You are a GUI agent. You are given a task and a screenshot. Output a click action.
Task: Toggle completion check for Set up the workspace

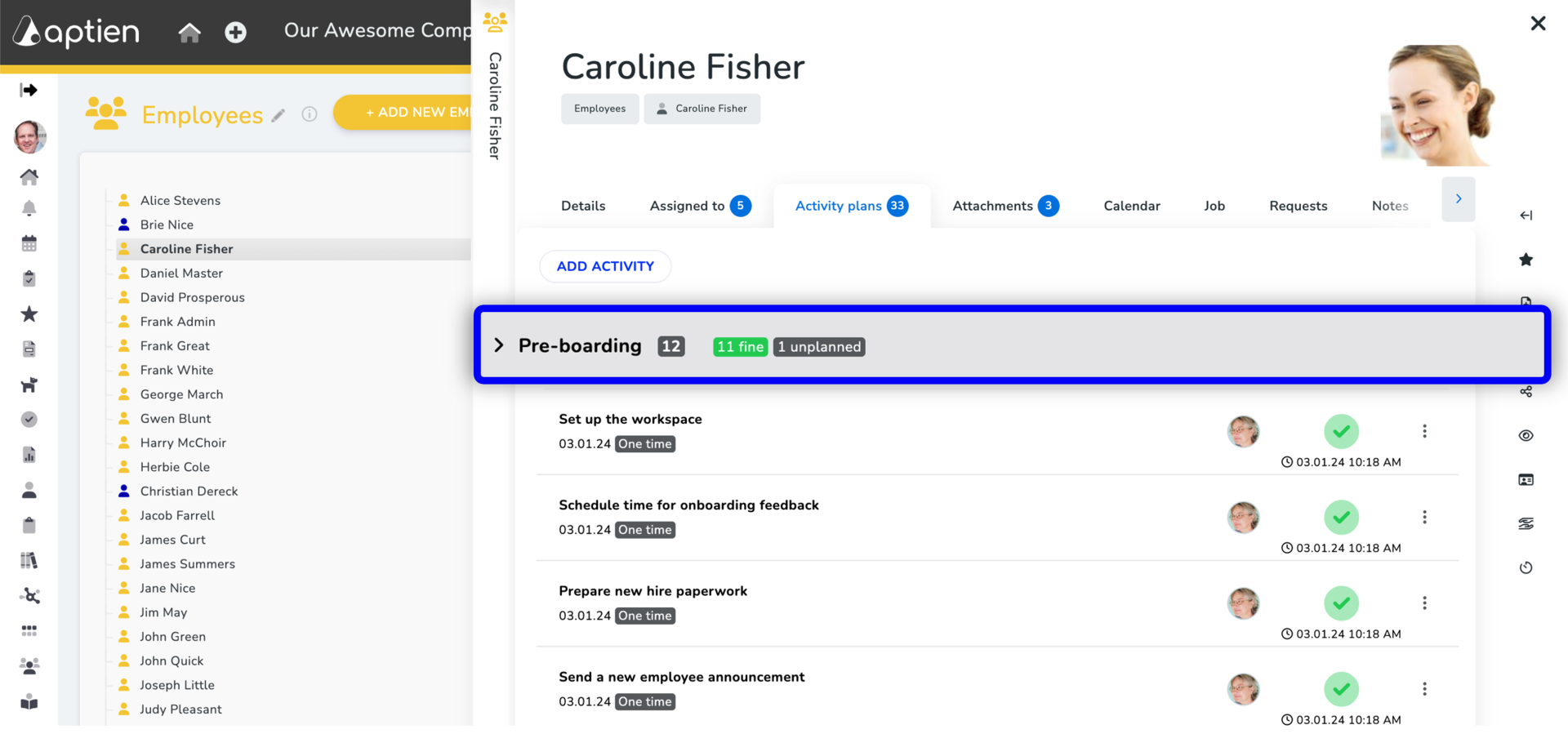tap(1341, 431)
